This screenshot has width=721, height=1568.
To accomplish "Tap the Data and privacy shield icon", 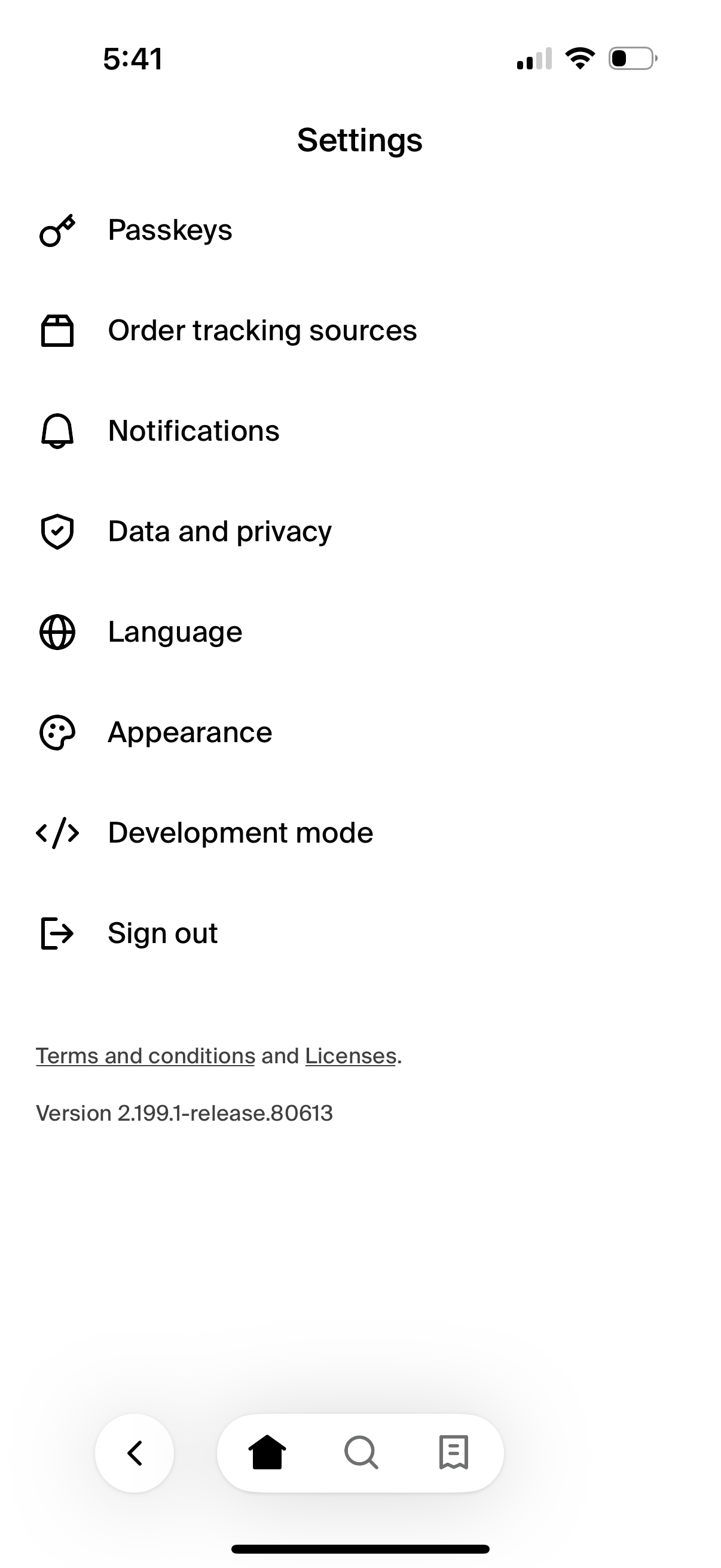I will pyautogui.click(x=57, y=532).
